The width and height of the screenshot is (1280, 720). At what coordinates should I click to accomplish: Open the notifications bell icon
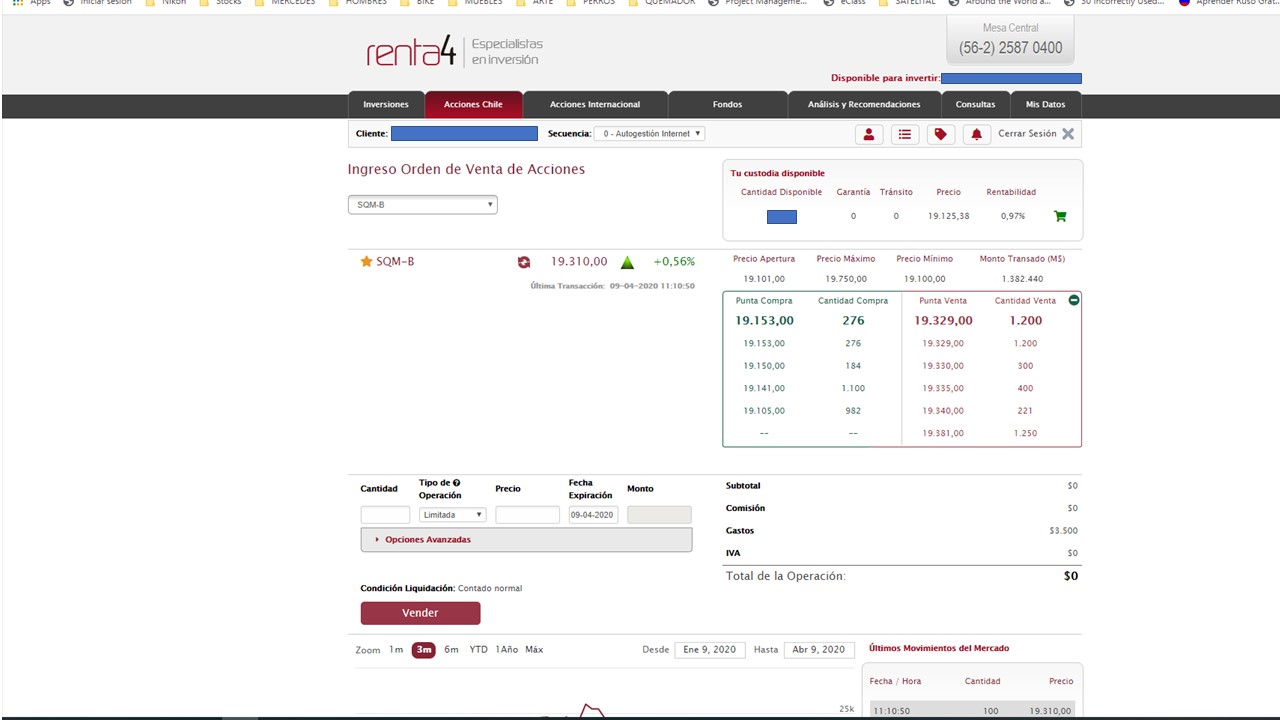coord(977,134)
